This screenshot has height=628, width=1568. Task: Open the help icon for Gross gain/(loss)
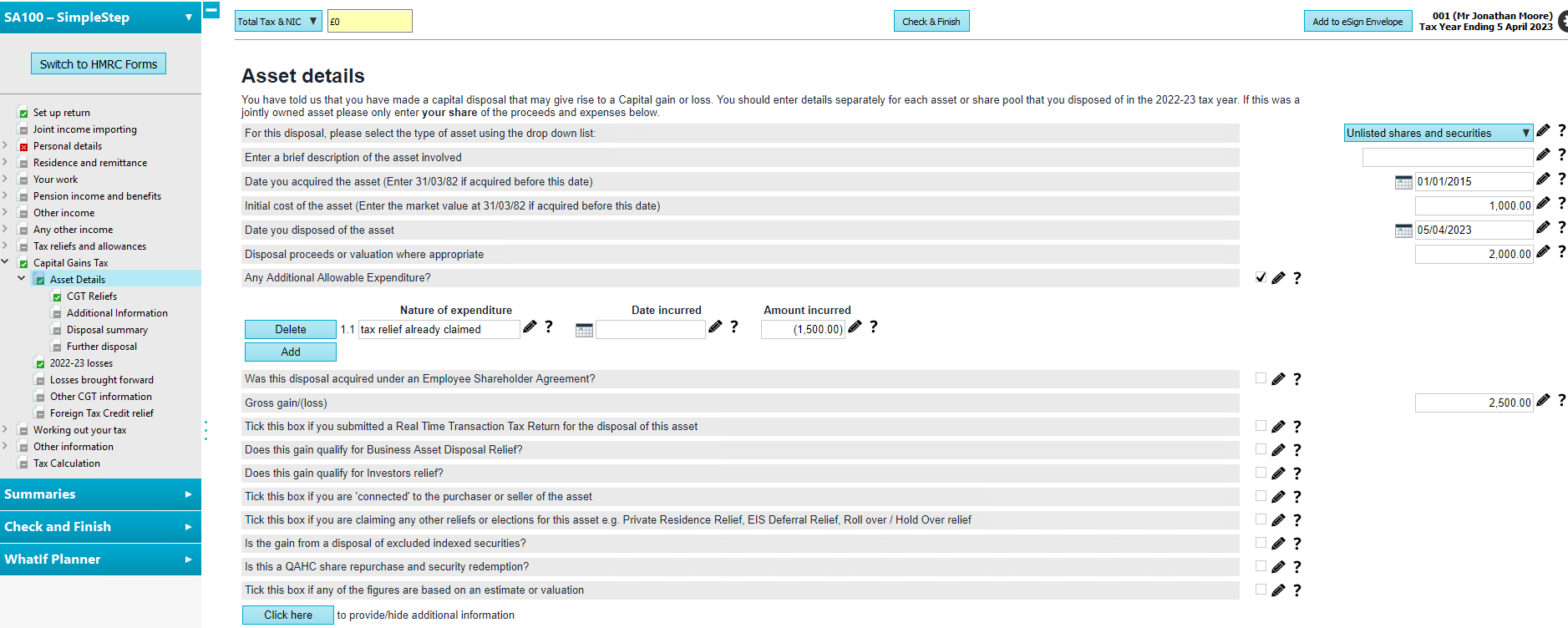point(1561,402)
